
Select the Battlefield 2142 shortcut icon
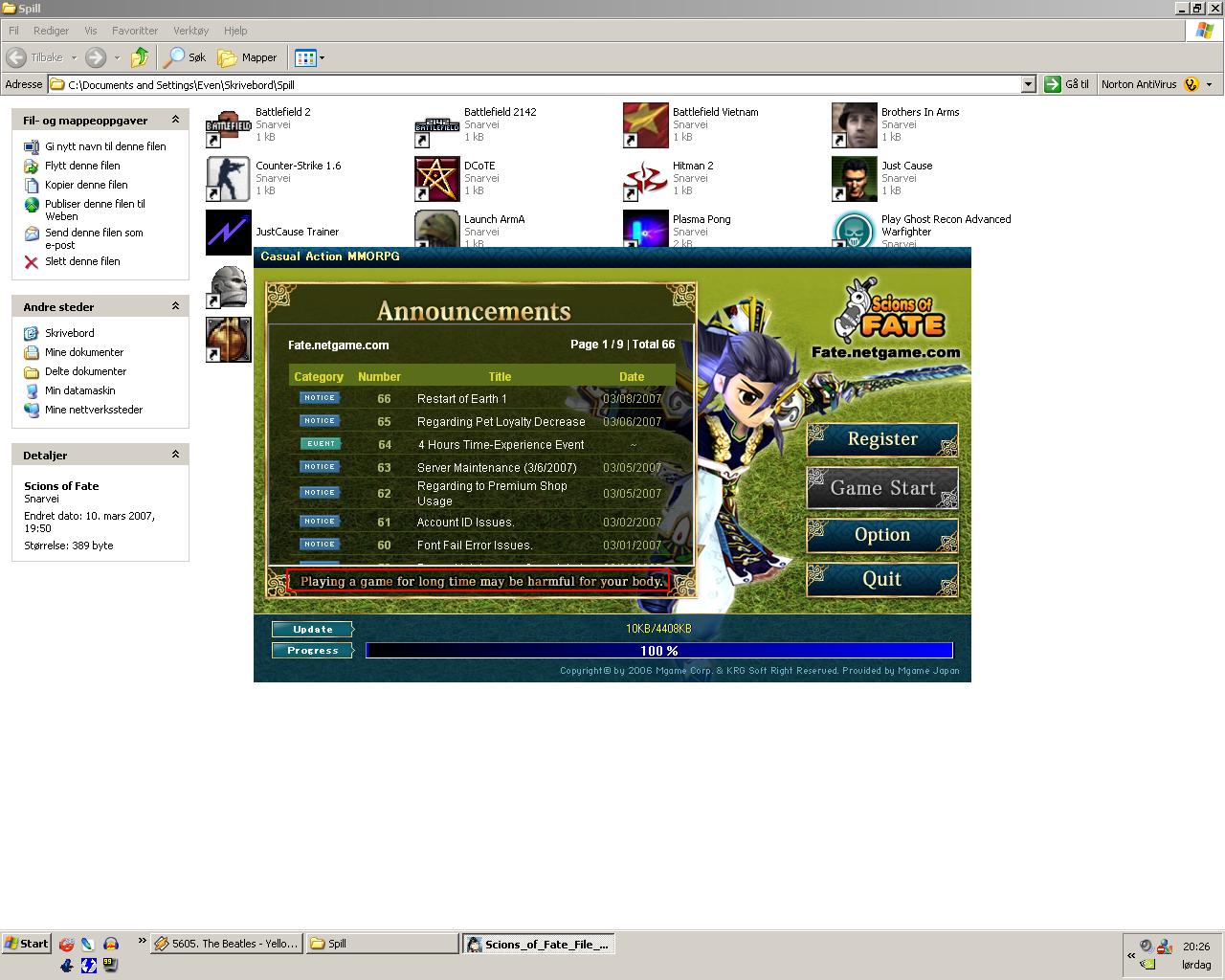[437, 125]
